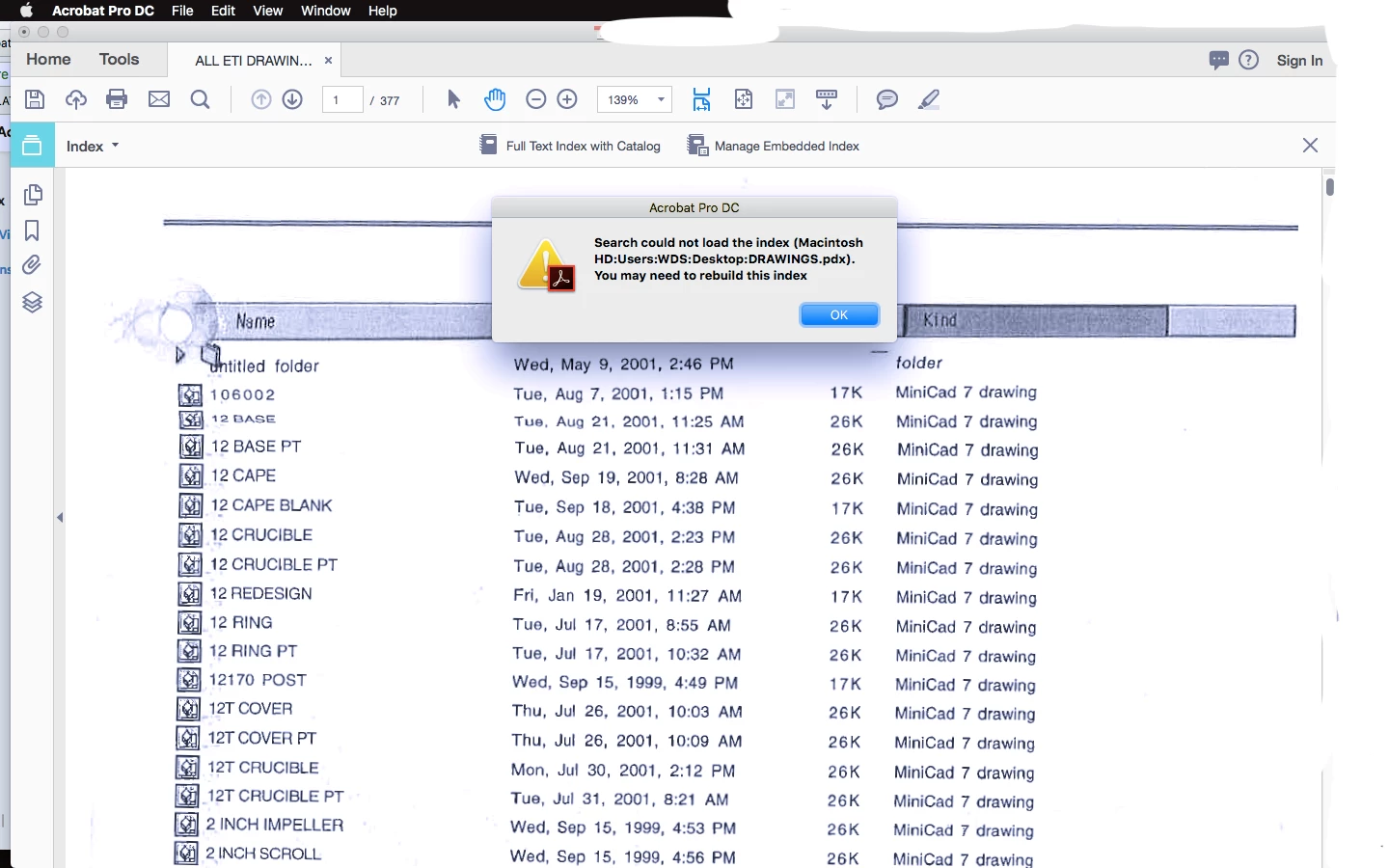
Task: Activate the Hand pan tool
Action: point(495,99)
